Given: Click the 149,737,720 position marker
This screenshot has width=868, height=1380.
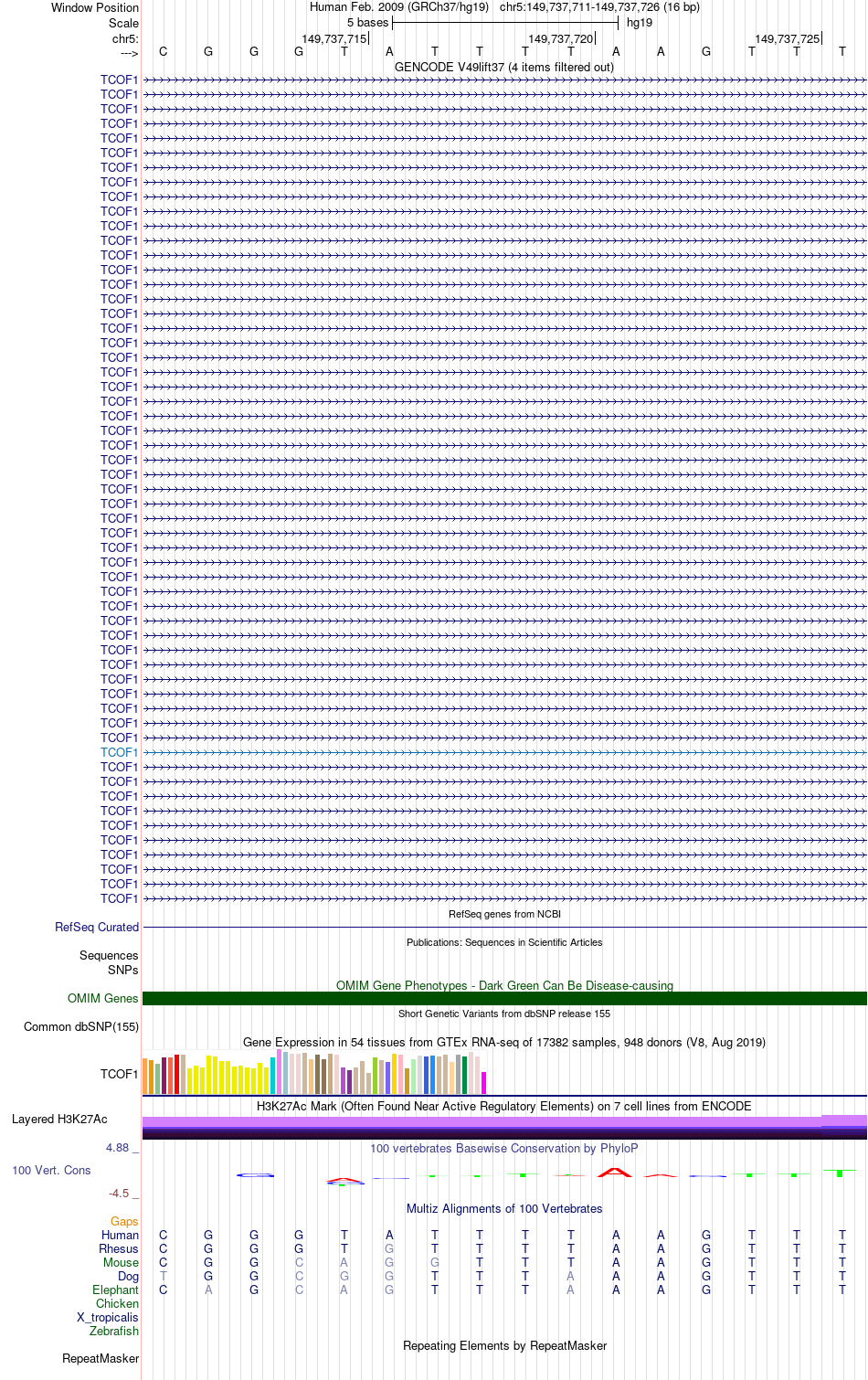Looking at the screenshot, I should pyautogui.click(x=561, y=38).
